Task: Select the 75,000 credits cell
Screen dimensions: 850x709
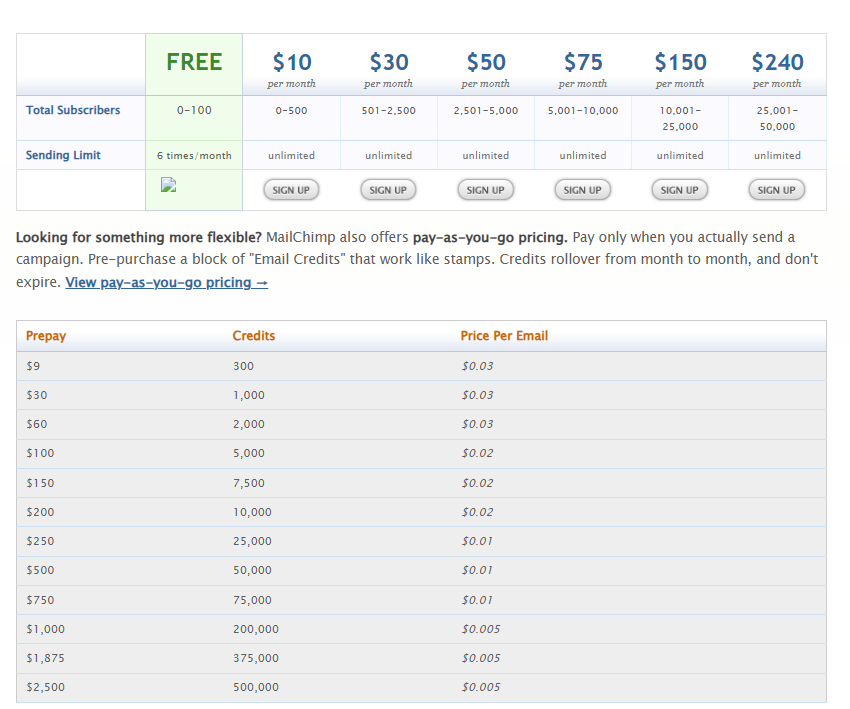Action: [252, 600]
